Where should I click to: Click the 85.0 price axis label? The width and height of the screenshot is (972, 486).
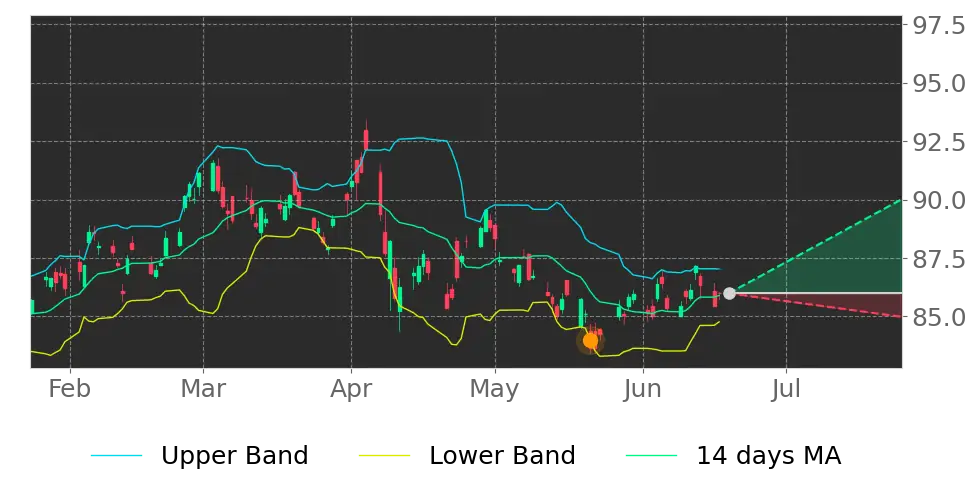tap(939, 317)
